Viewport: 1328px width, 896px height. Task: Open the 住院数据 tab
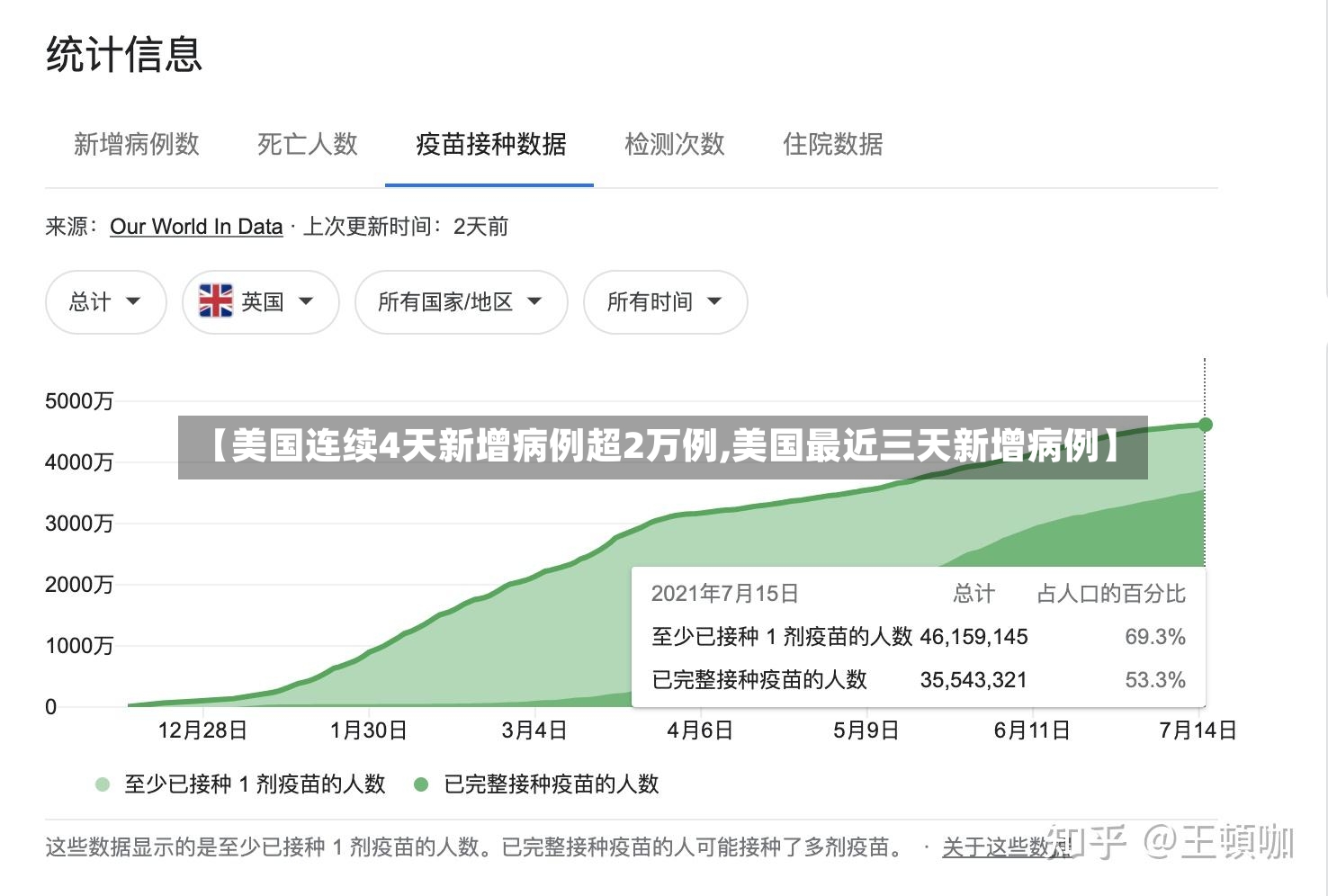coord(833,144)
